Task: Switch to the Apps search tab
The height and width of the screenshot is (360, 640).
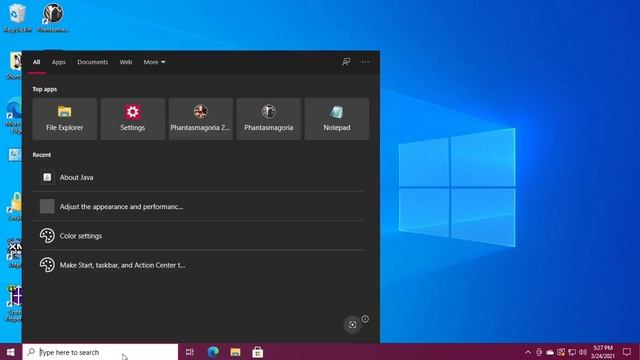Action: point(59,62)
